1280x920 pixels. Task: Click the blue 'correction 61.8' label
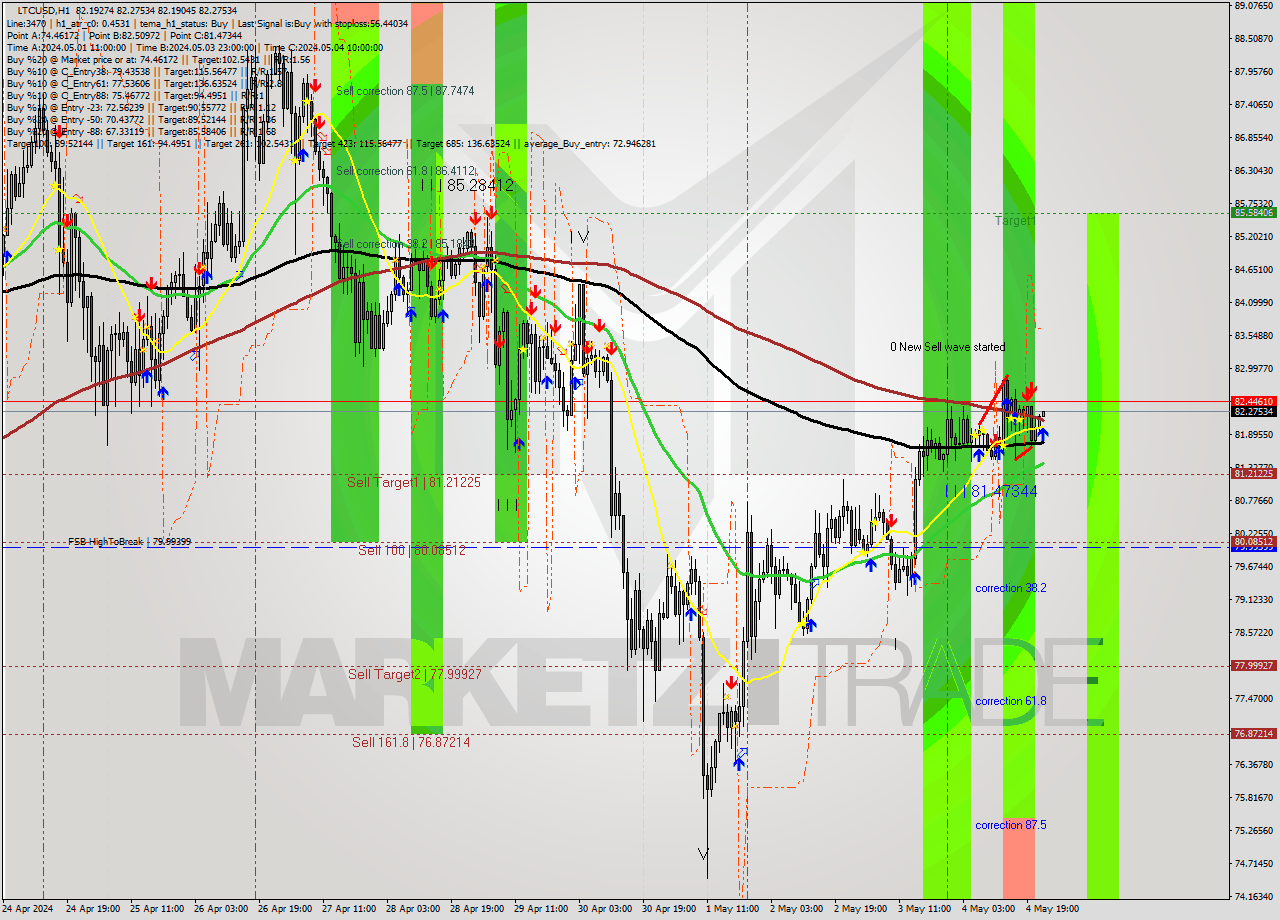[x=1011, y=701]
